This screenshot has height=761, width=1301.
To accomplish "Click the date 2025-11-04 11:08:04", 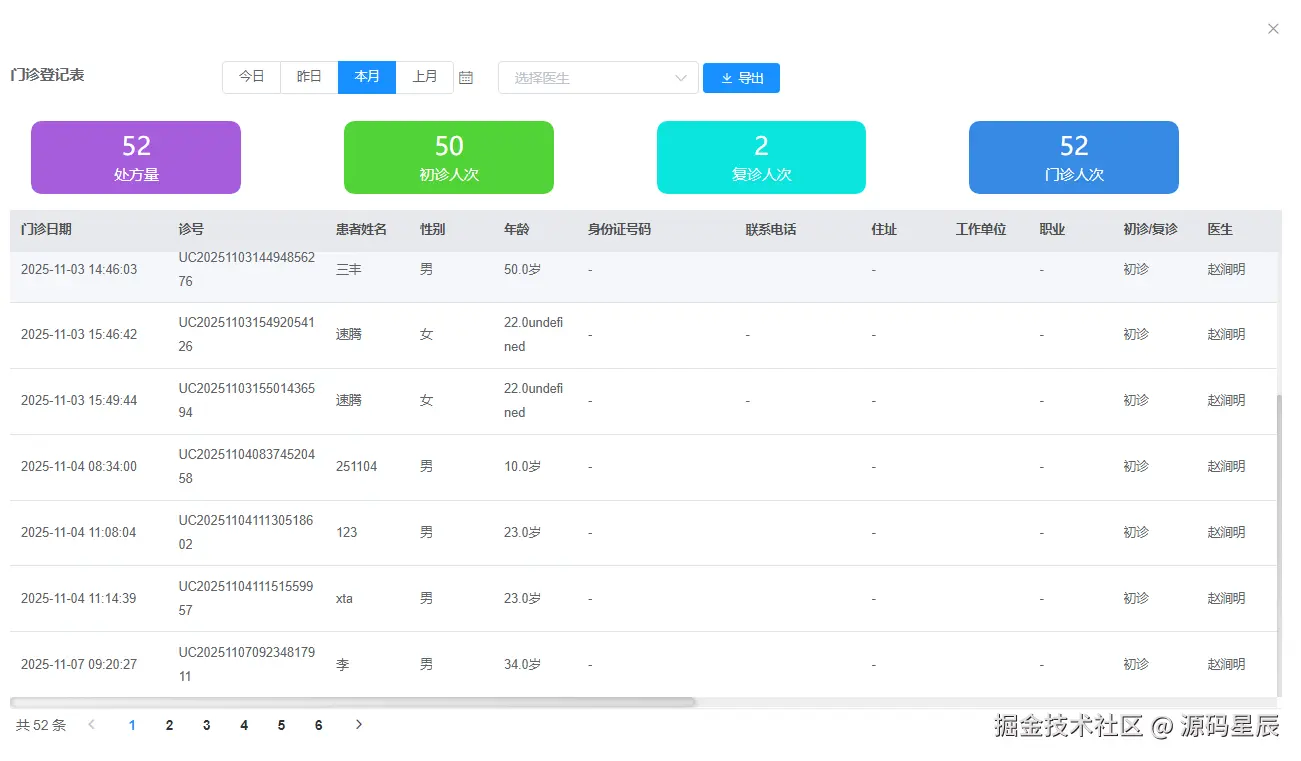I will point(79,532).
